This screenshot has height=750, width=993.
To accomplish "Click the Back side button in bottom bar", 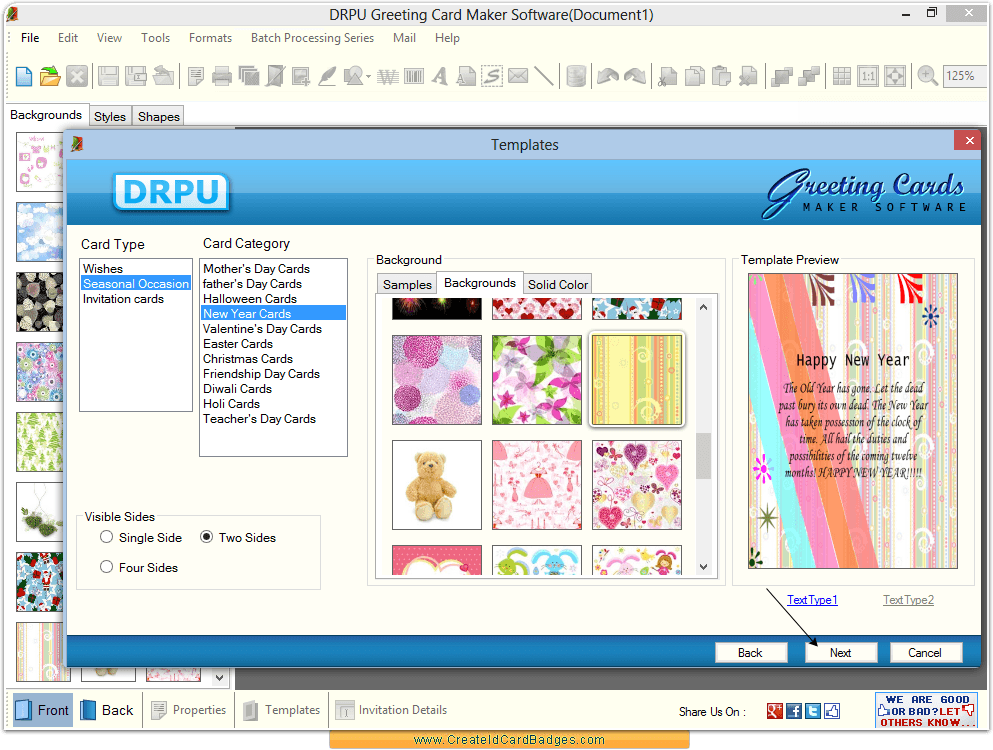I will [107, 710].
